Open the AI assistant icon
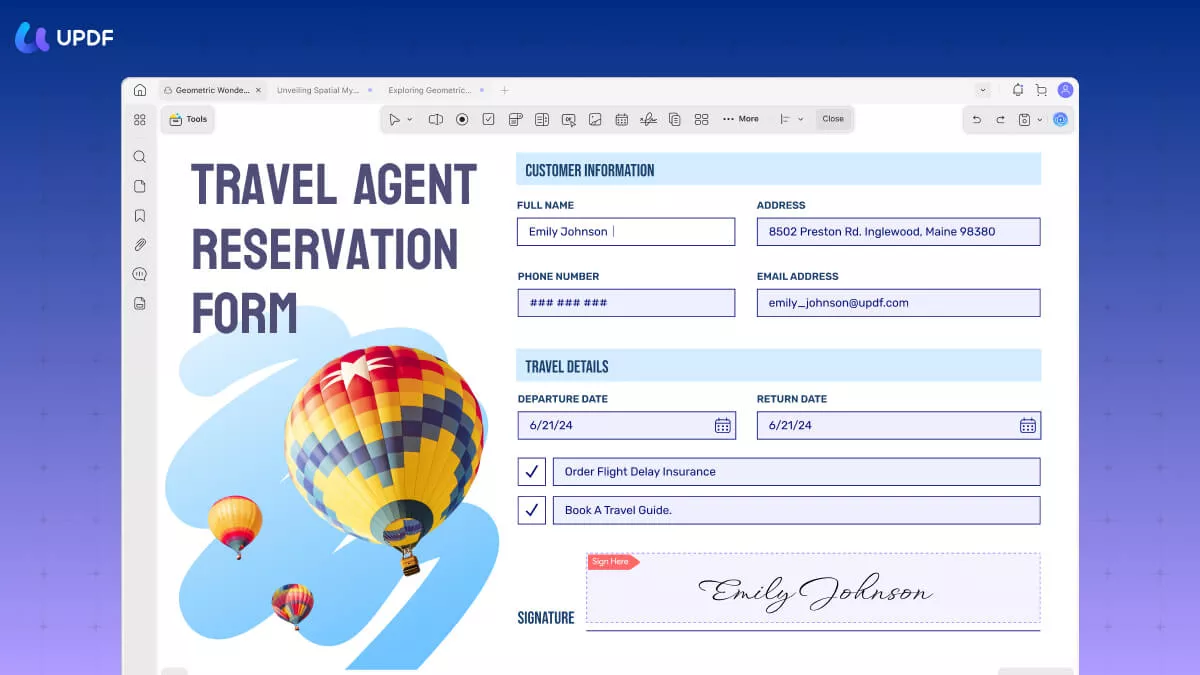 click(x=1060, y=119)
